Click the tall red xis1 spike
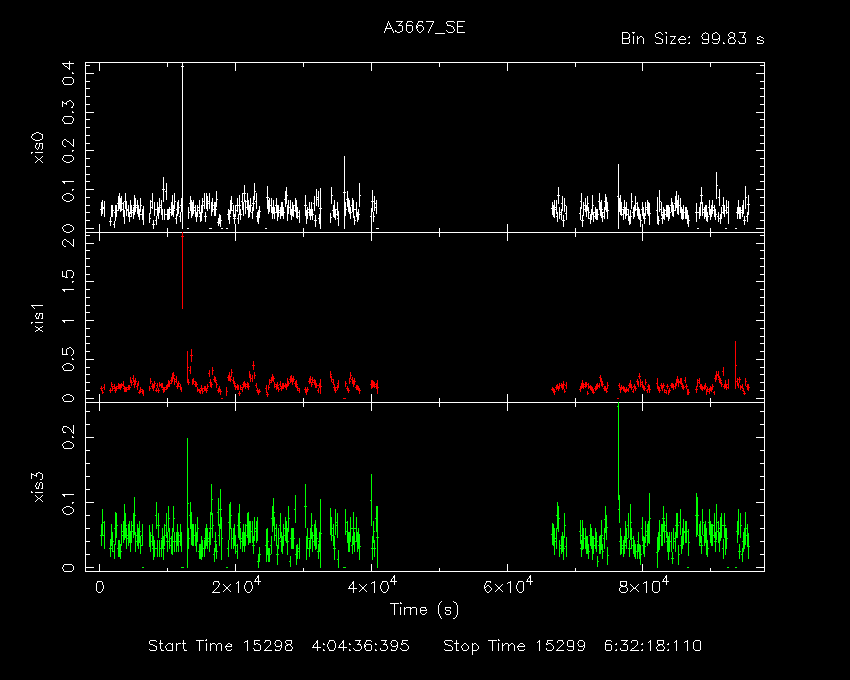 point(182,271)
